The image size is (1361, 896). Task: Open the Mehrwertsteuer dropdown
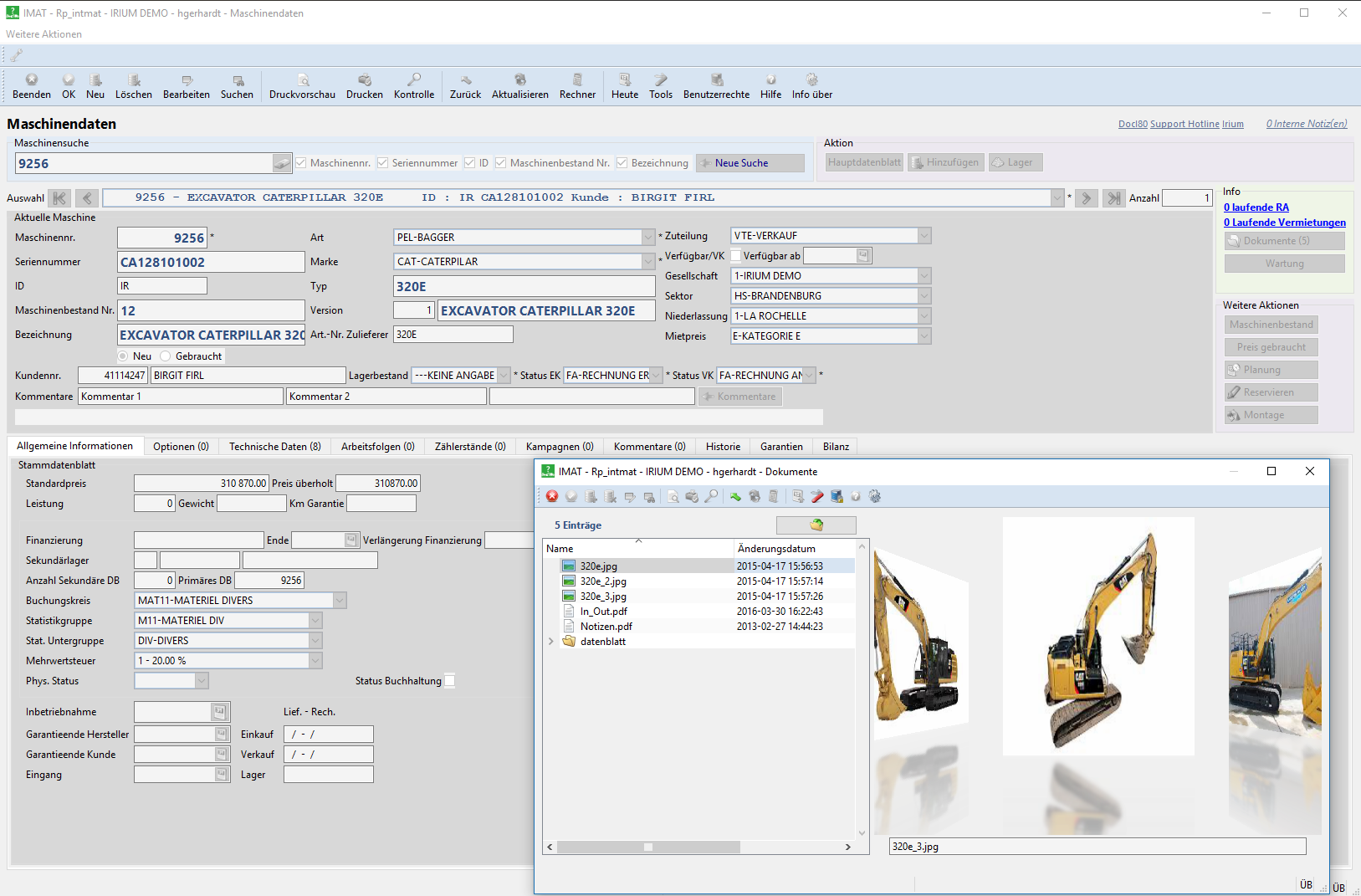(x=316, y=660)
